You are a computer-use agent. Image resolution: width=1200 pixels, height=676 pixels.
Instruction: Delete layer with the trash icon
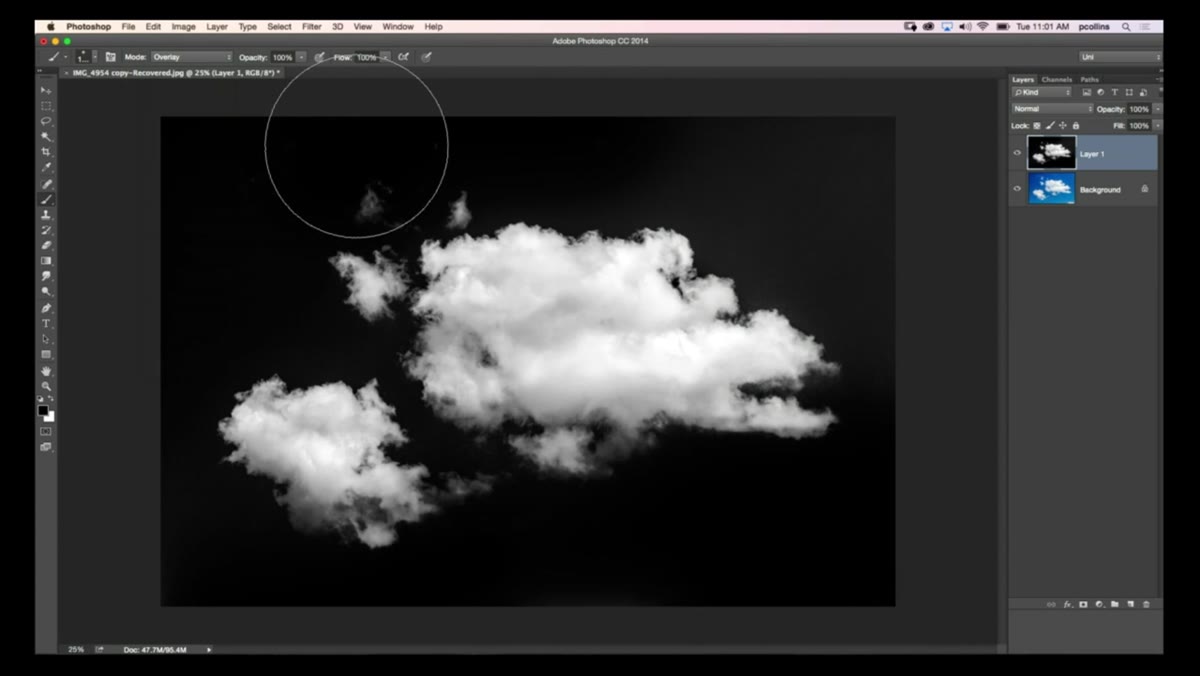(1146, 604)
